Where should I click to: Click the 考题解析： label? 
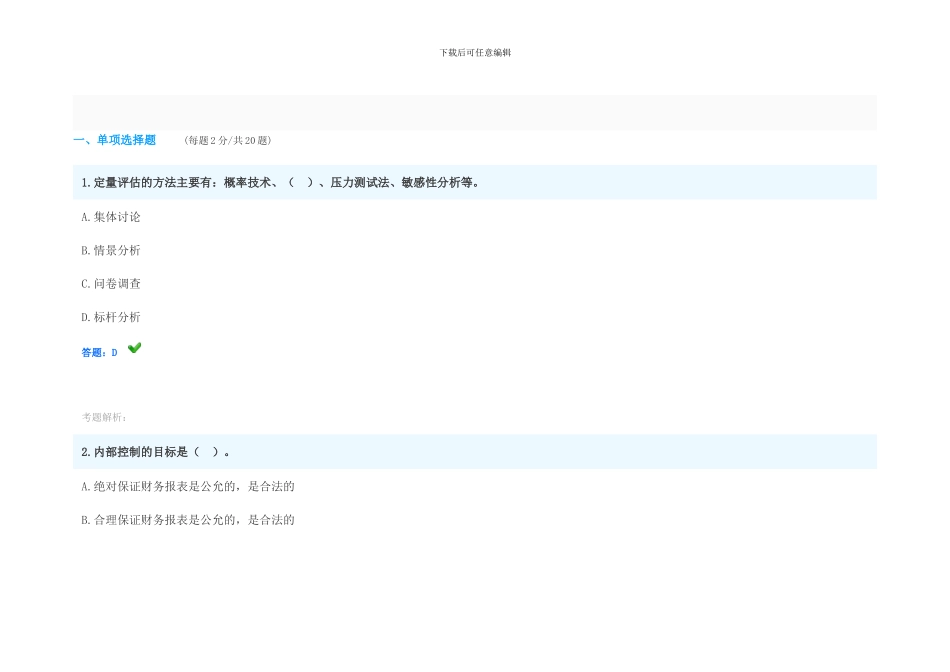click(104, 418)
